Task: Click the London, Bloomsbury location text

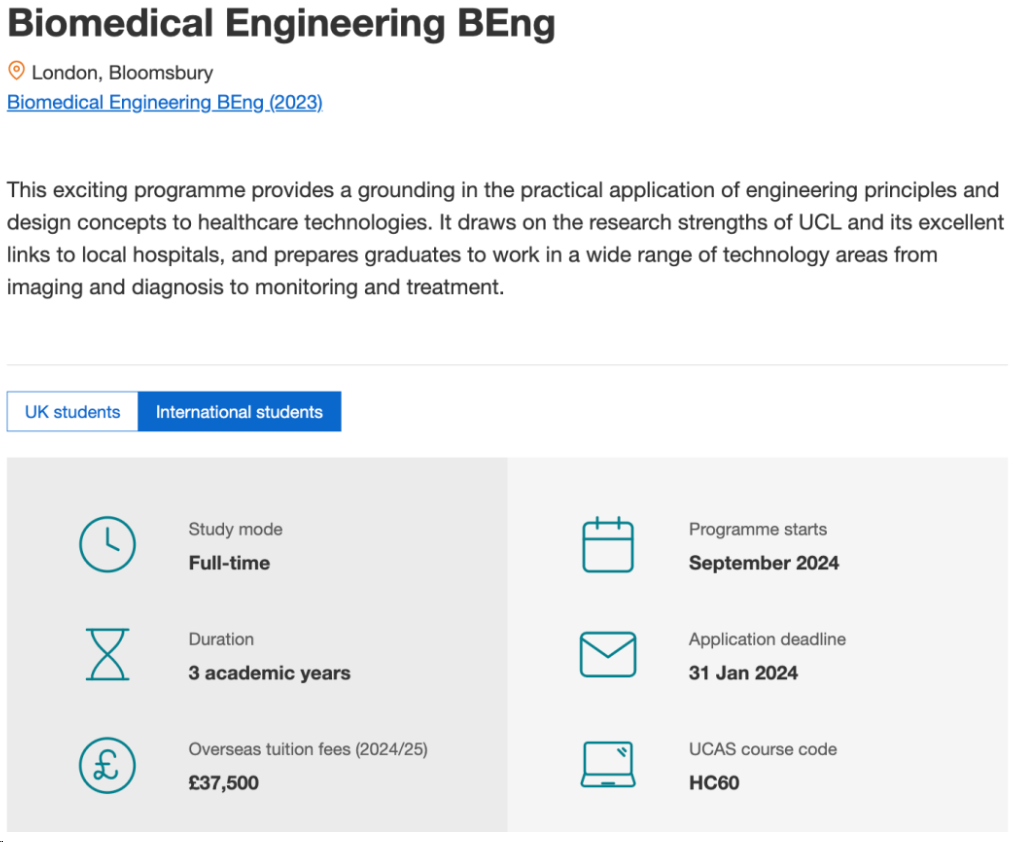Action: pyautogui.click(x=122, y=72)
